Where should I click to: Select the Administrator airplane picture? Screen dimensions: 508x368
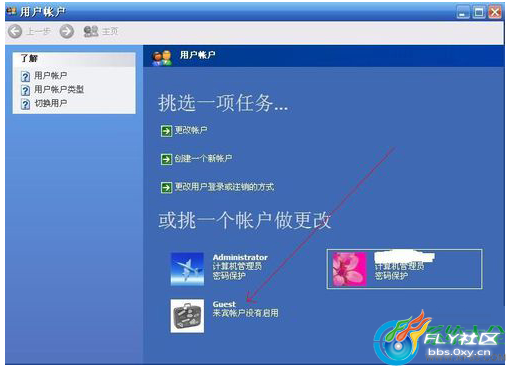coord(187,269)
